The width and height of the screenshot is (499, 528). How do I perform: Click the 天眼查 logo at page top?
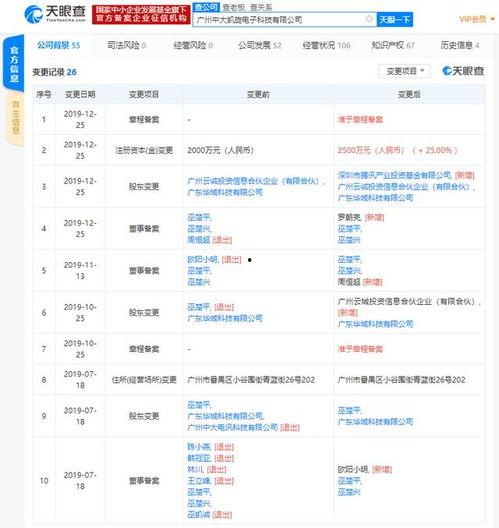(55, 14)
